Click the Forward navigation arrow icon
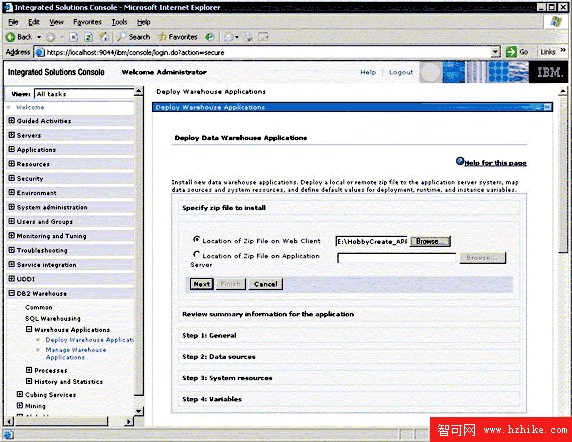Screen dimensions: 572x442 [50, 37]
